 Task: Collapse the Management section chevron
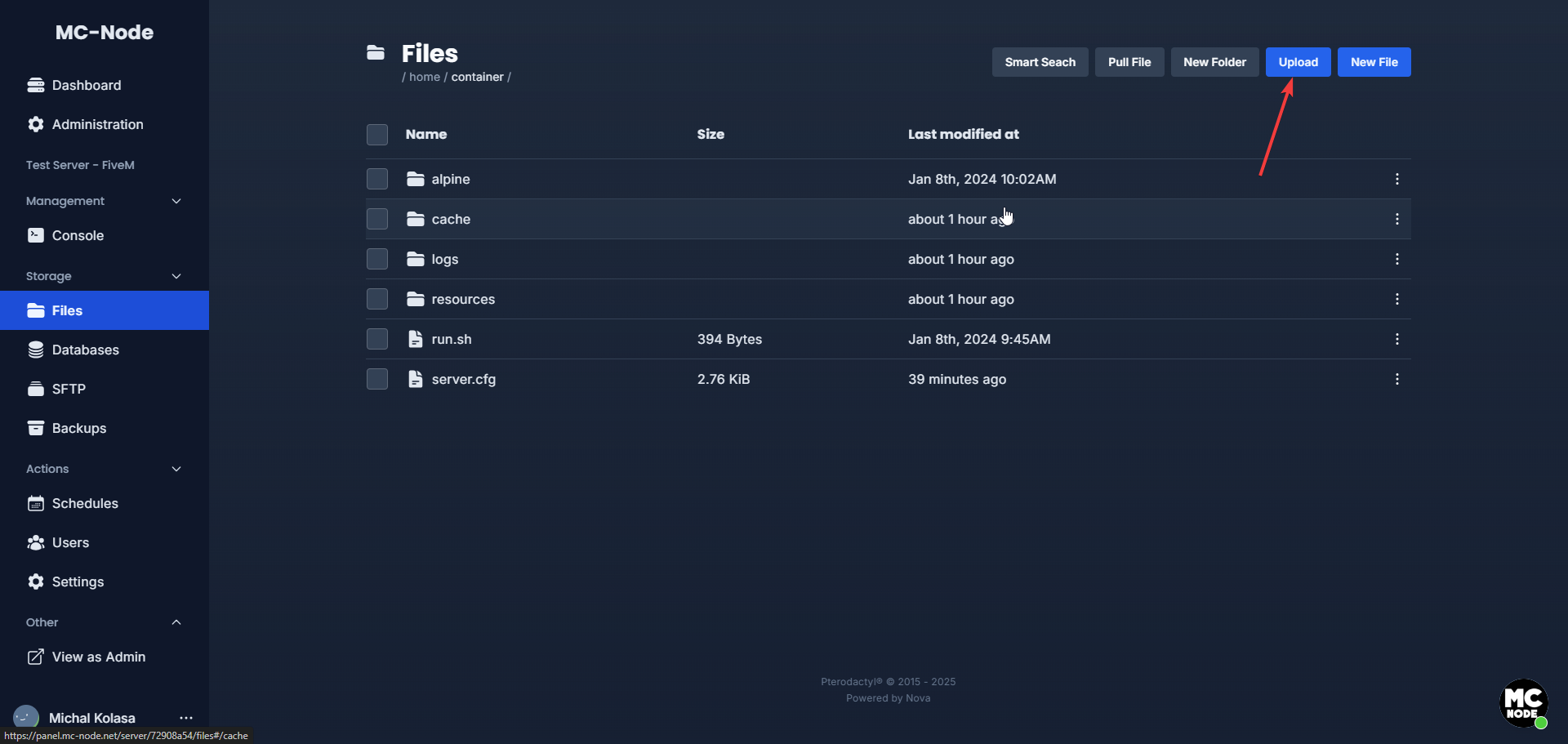click(176, 201)
